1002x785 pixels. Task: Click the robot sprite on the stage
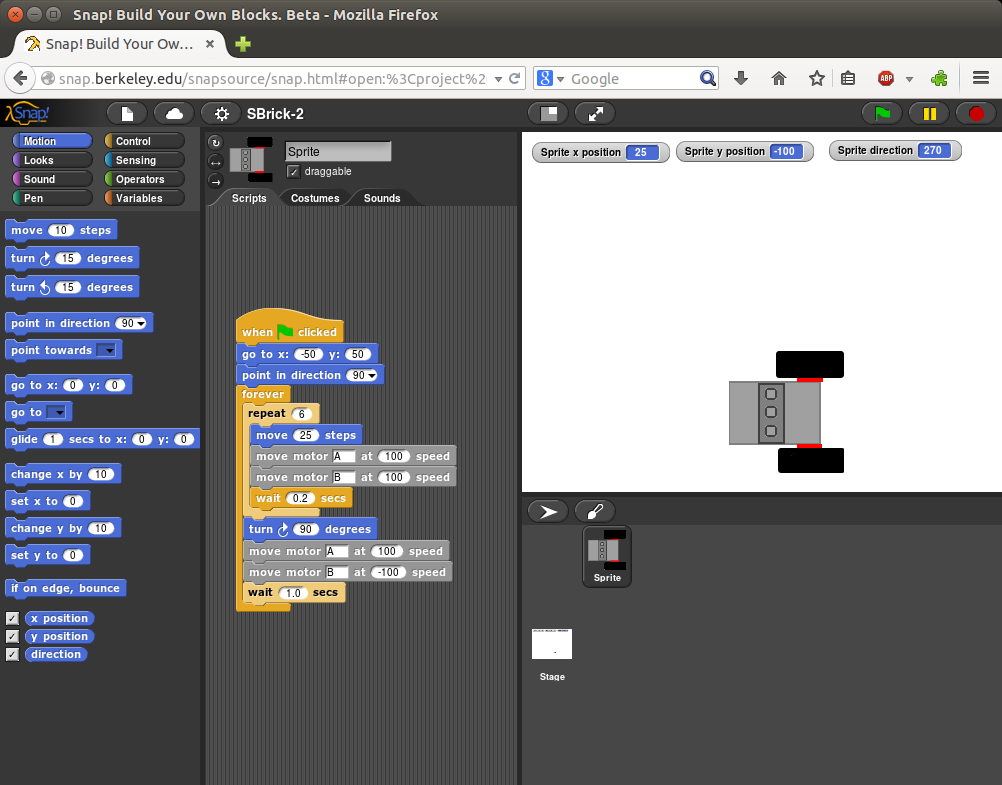787,412
